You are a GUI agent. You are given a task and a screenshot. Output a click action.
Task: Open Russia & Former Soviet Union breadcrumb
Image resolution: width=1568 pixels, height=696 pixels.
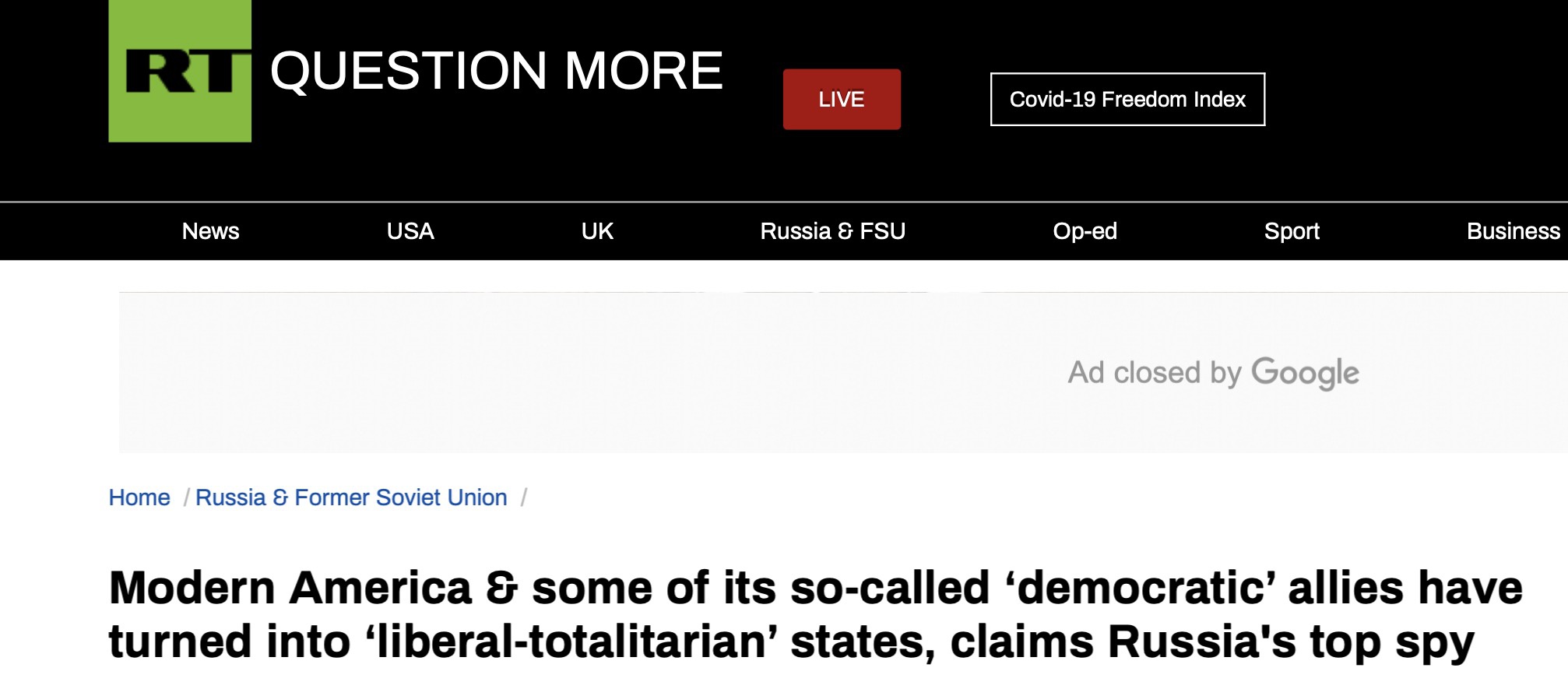coord(351,497)
